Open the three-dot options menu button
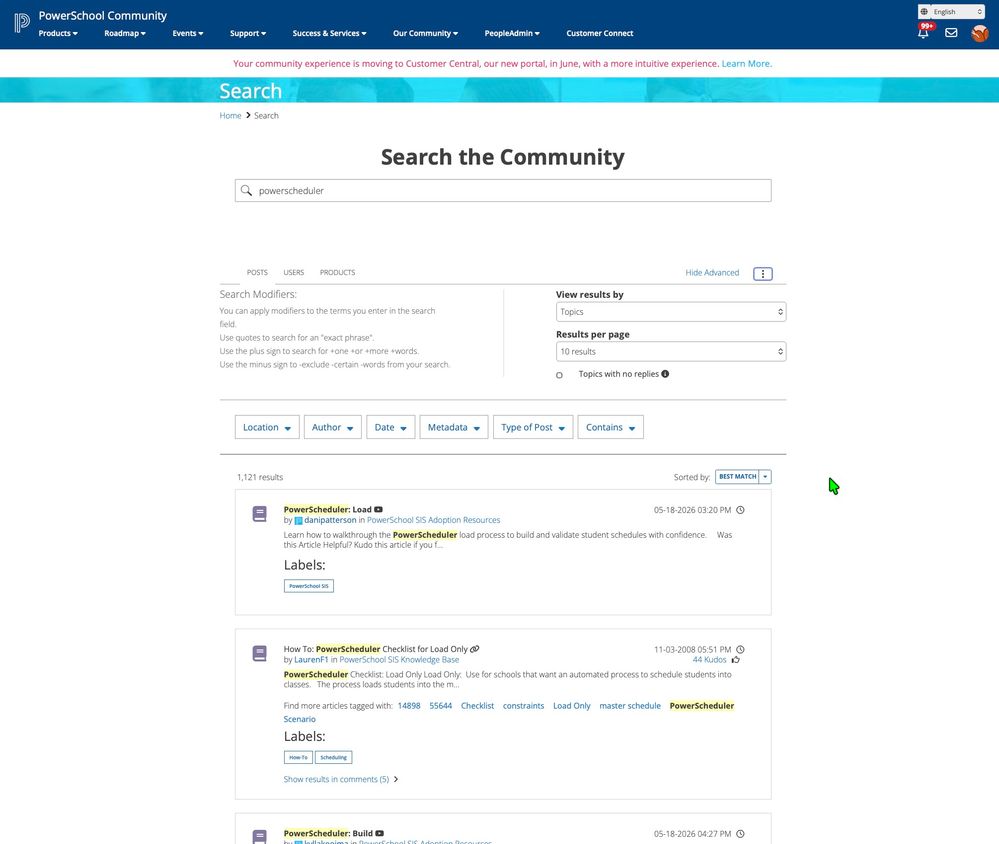Viewport: 999px width, 844px height. point(763,274)
